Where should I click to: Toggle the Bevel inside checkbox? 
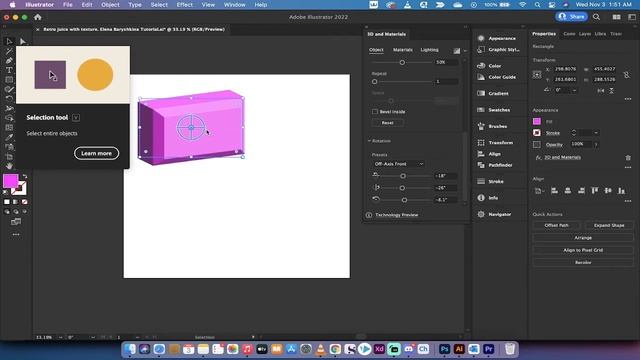click(x=375, y=111)
